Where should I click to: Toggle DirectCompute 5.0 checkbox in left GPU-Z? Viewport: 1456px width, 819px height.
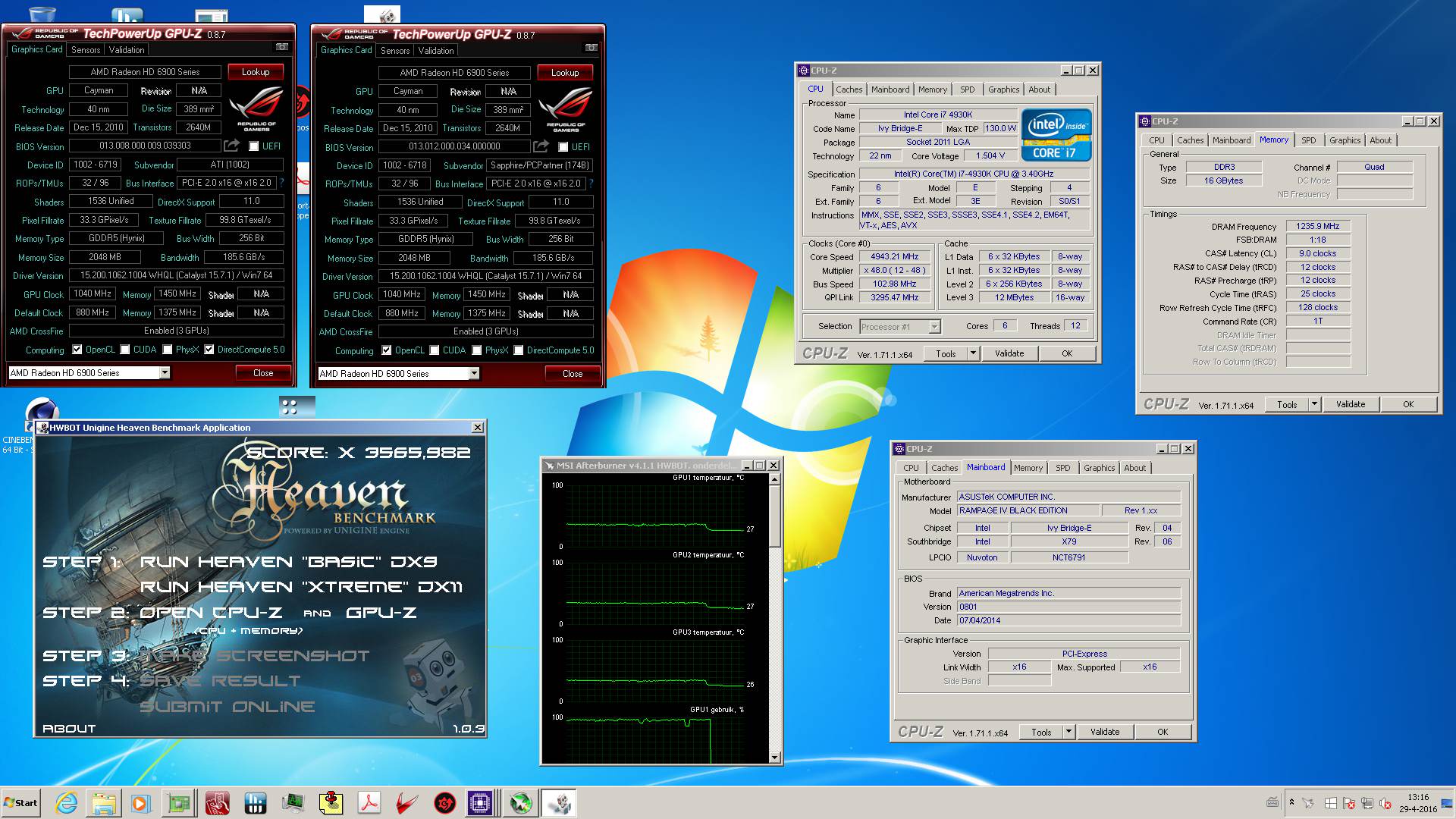[x=209, y=350]
